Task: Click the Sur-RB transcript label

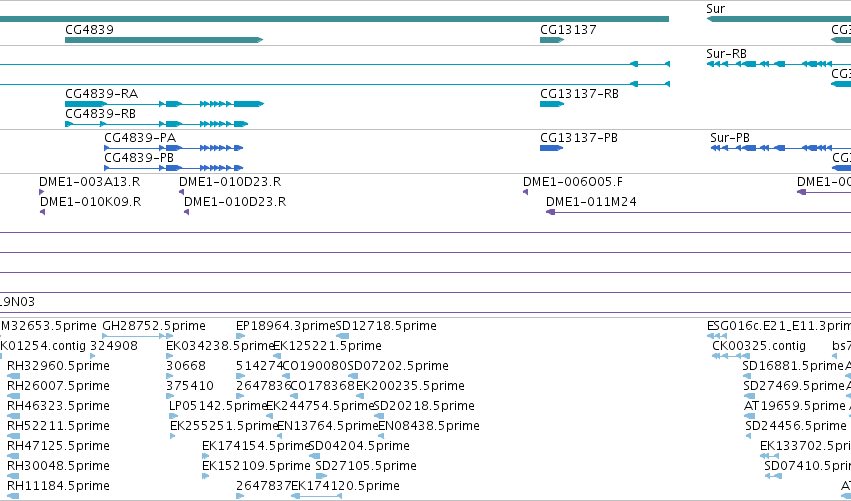Action: click(726, 54)
